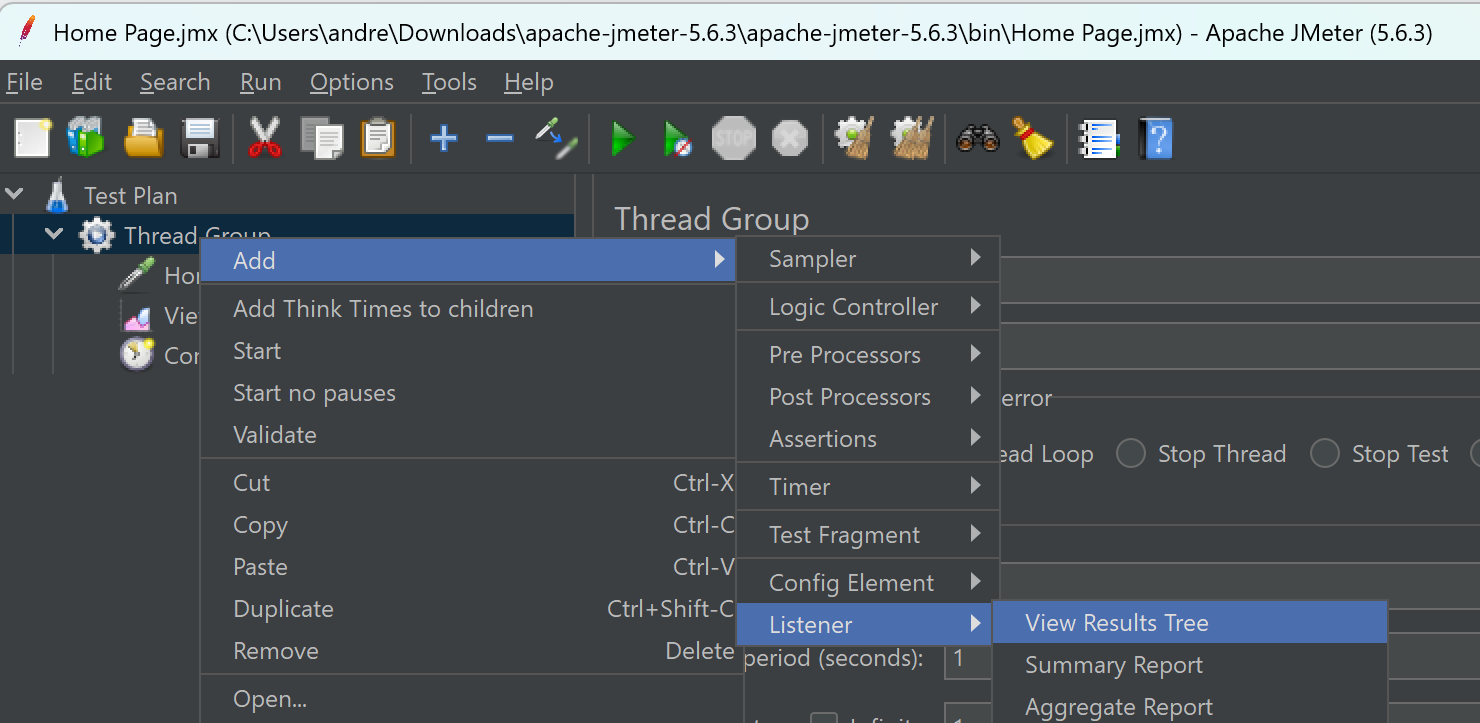
Task: Click Copy in context menu
Action: [x=468, y=525]
